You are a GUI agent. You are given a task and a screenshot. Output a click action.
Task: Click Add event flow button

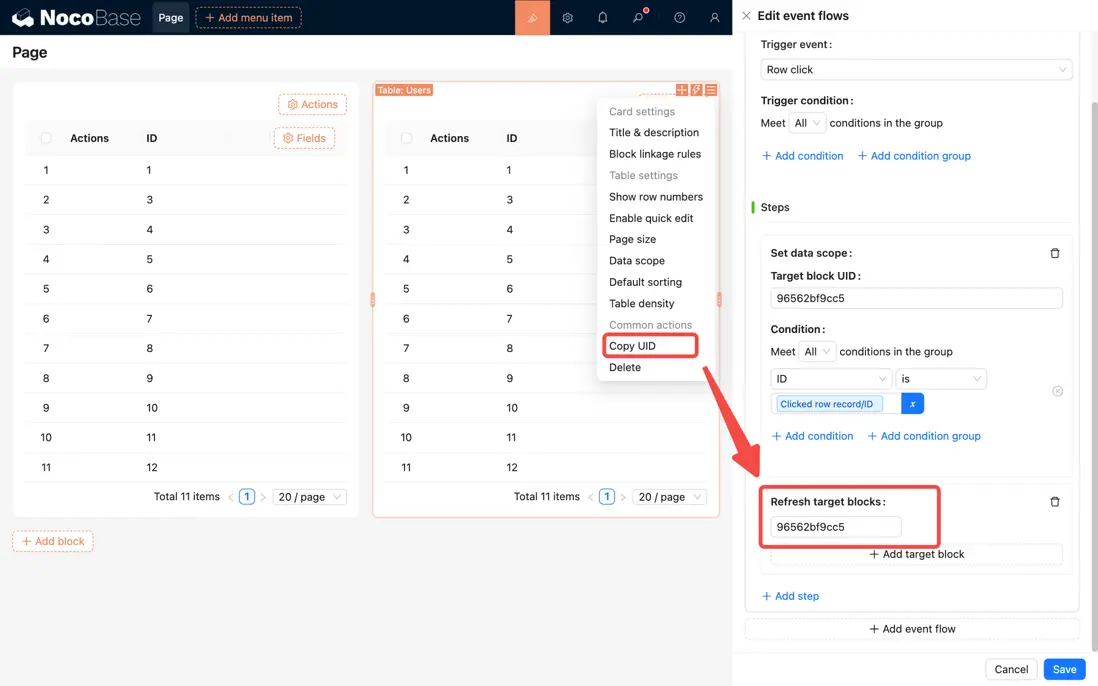pos(912,629)
